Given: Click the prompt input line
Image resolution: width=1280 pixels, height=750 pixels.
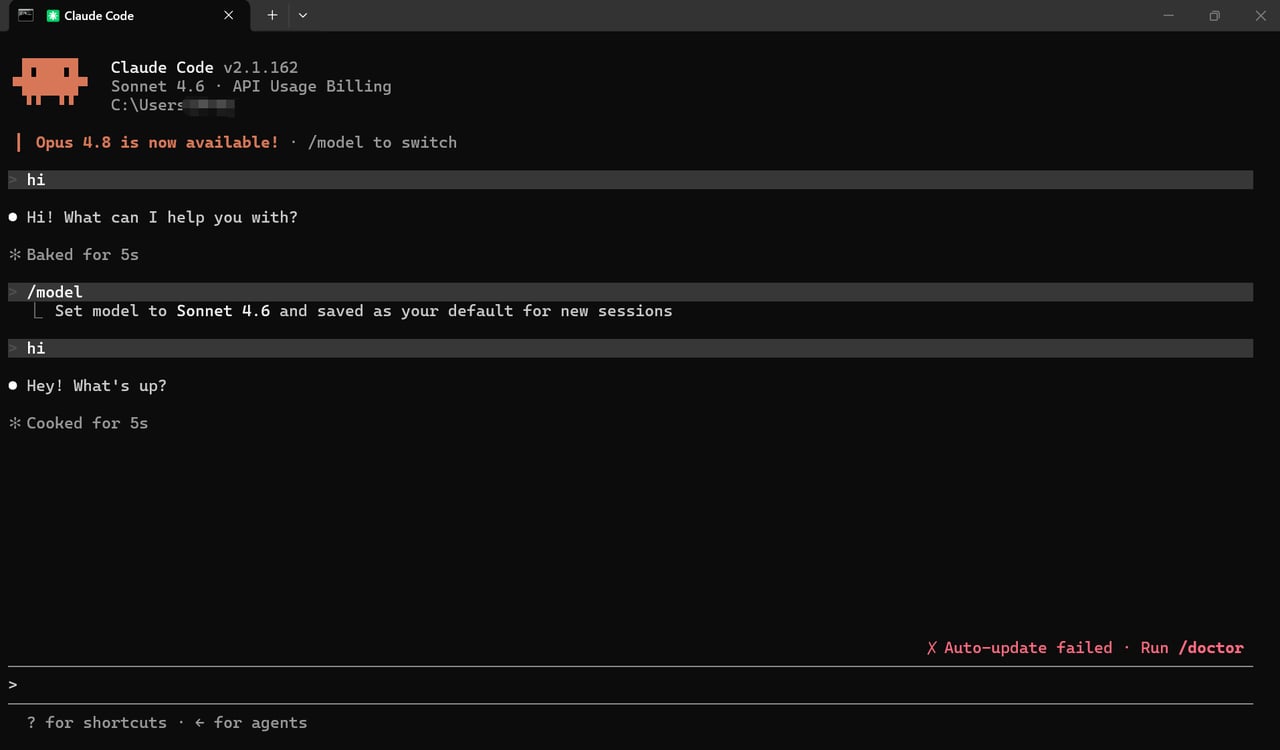Looking at the screenshot, I should (x=630, y=685).
